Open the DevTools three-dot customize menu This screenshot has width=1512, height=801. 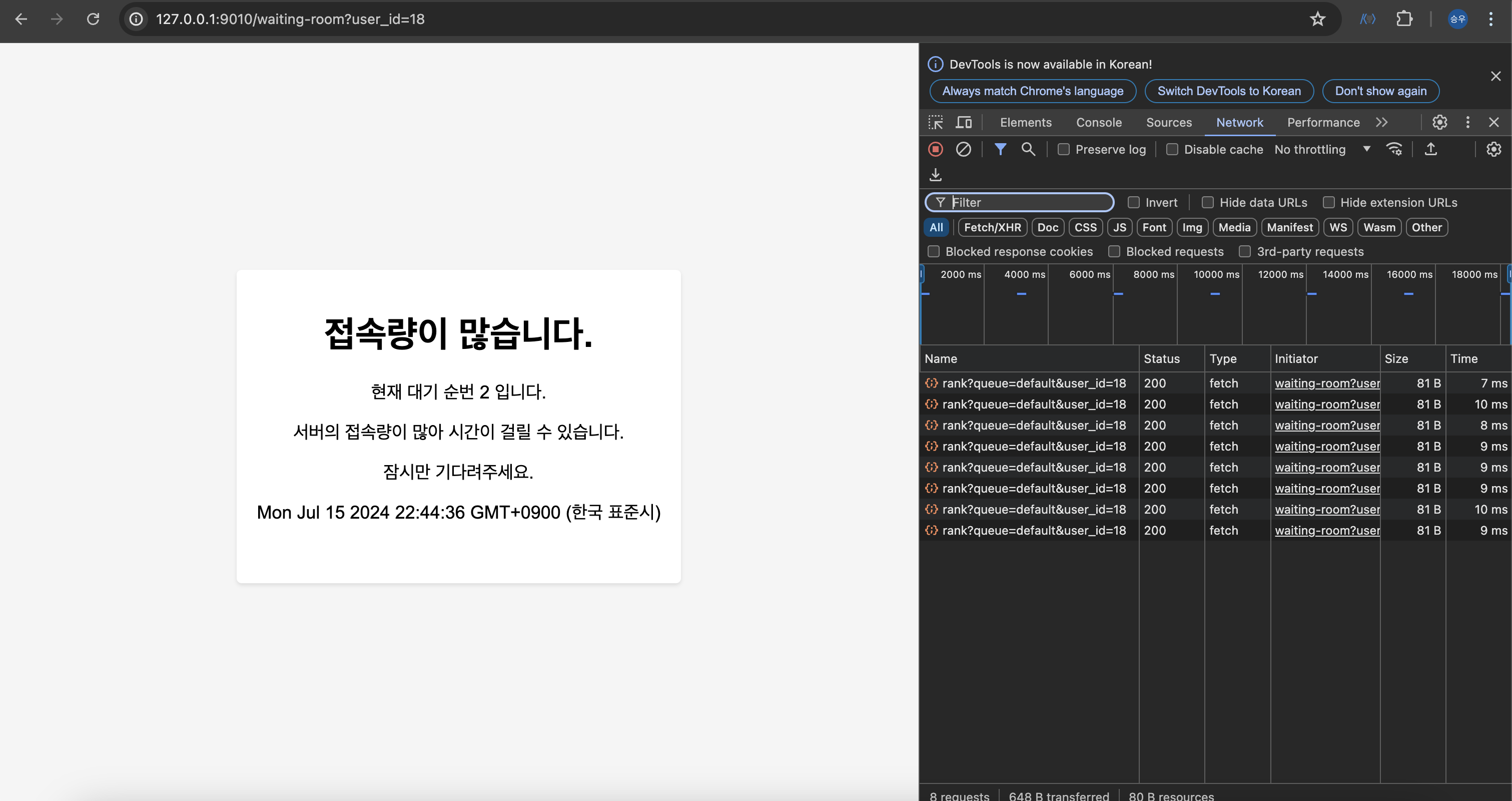pyautogui.click(x=1467, y=122)
